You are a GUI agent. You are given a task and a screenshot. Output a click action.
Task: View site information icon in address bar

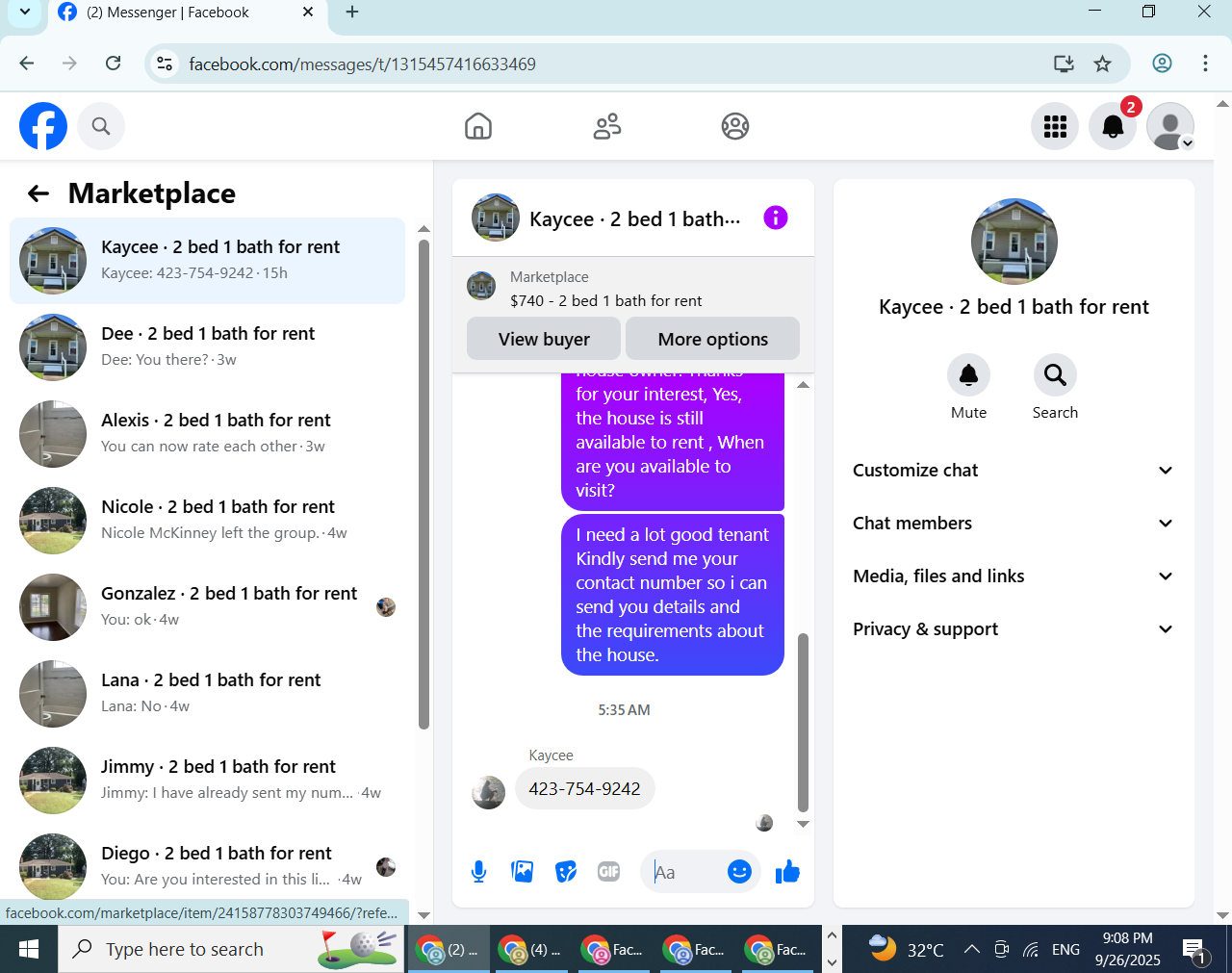point(165,64)
